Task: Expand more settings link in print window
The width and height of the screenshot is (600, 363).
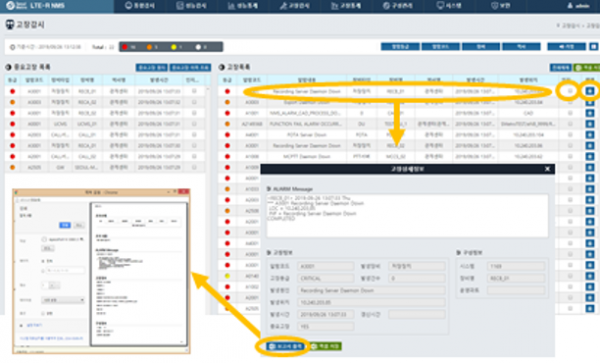Action: (34, 325)
